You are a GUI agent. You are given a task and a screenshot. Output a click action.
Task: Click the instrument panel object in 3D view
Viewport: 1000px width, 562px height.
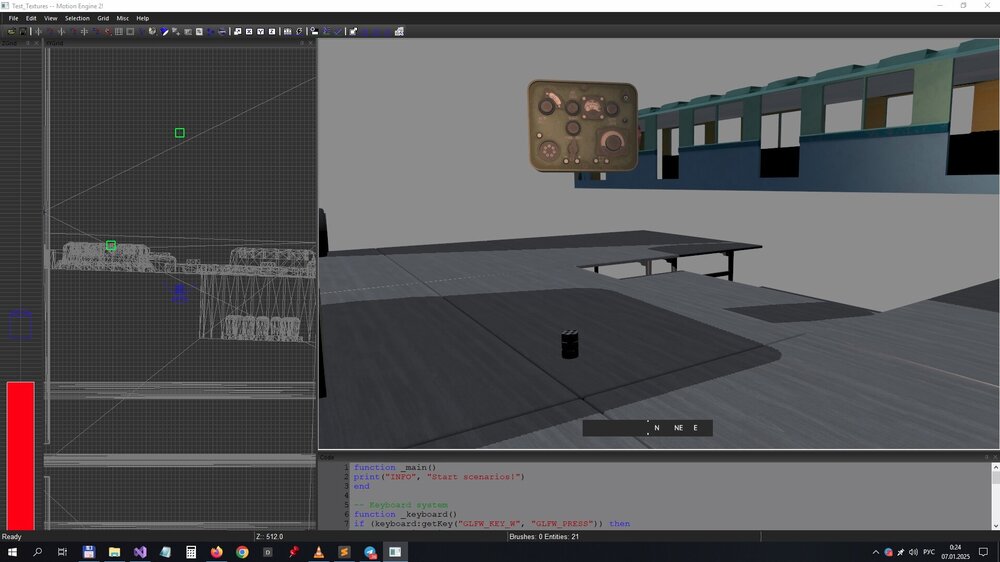click(582, 126)
